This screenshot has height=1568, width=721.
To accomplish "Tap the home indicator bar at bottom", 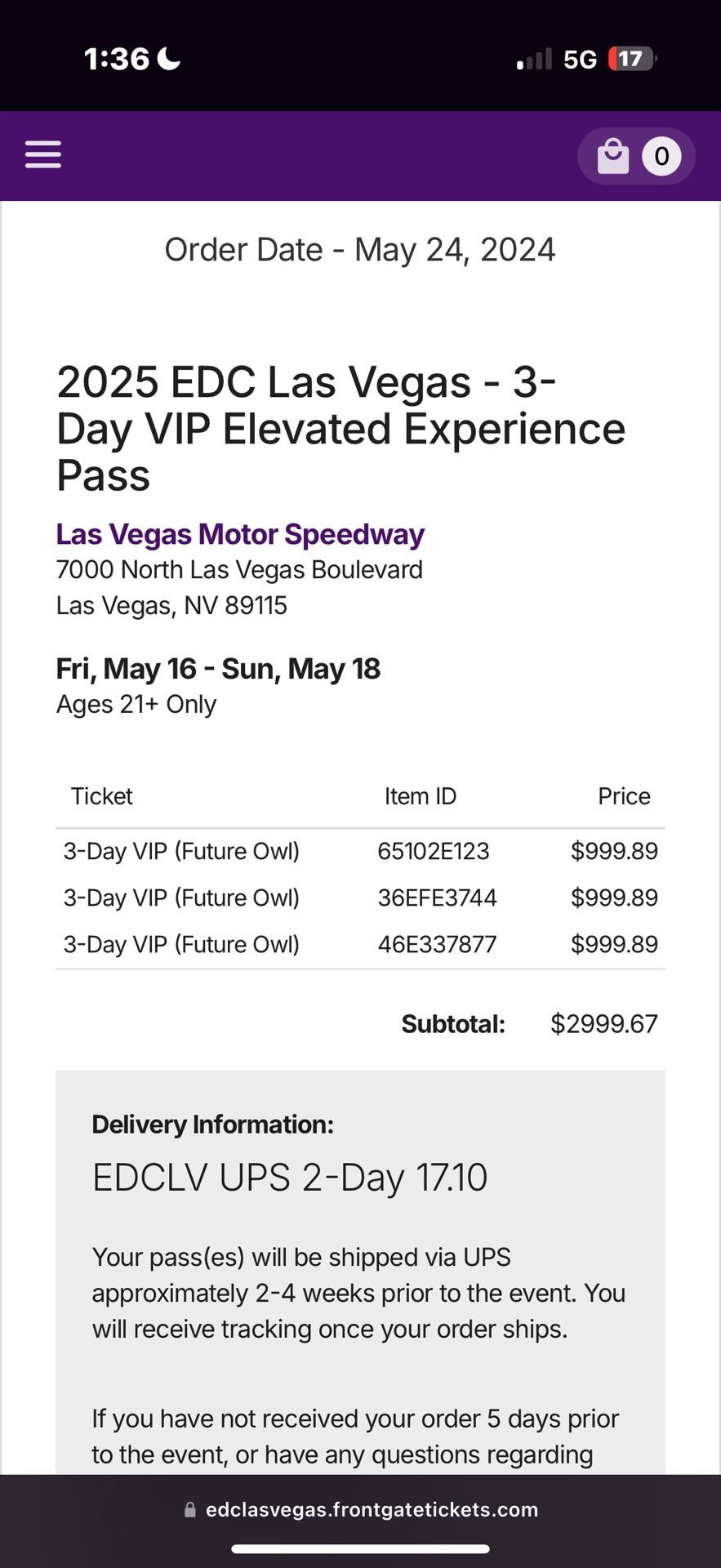I will [360, 1549].
